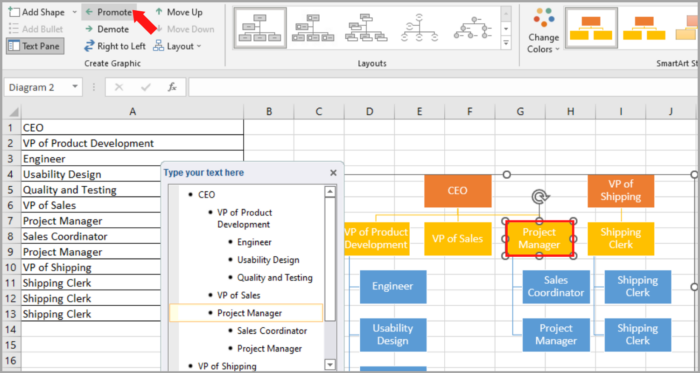
Task: Select the Usability Design blue shape
Action: click(x=393, y=335)
